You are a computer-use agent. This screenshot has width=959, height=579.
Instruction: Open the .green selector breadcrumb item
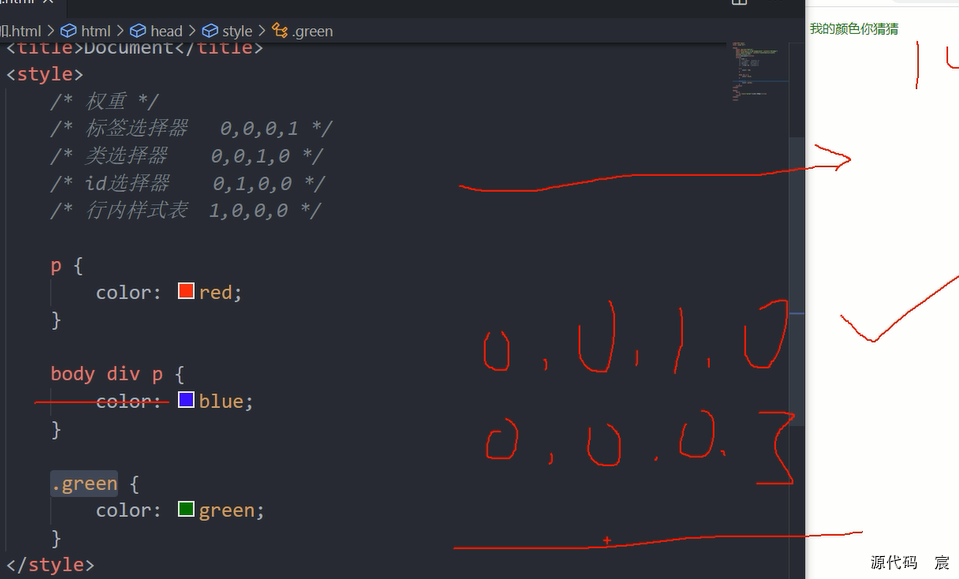[x=303, y=31]
